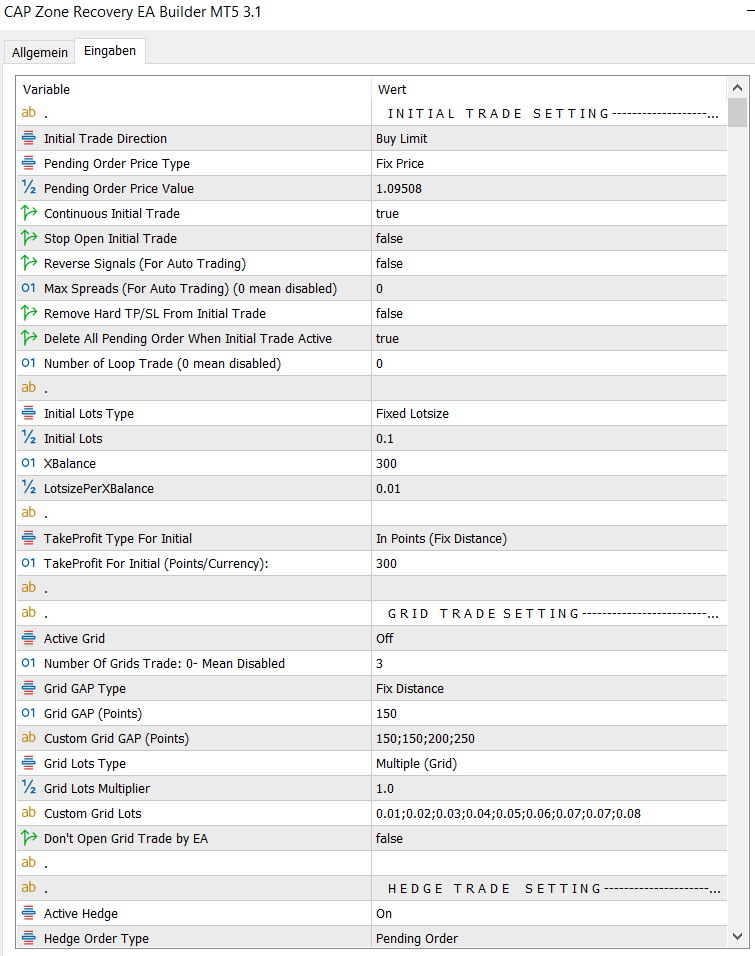755x956 pixels.
Task: Click the 01 icon of TakeProfit For Initial
Action: pyautogui.click(x=29, y=563)
